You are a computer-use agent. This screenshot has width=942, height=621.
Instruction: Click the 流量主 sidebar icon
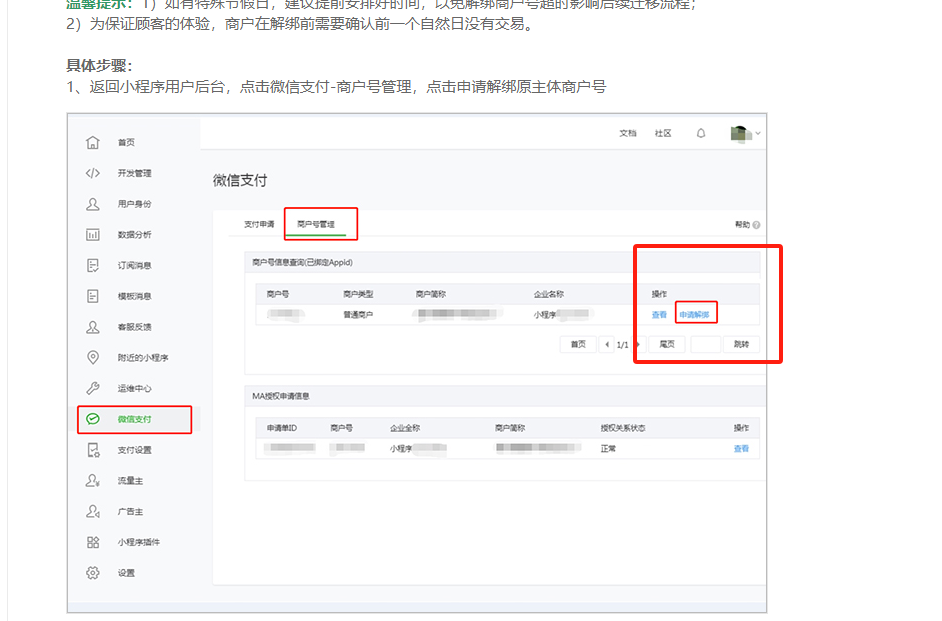click(93, 480)
